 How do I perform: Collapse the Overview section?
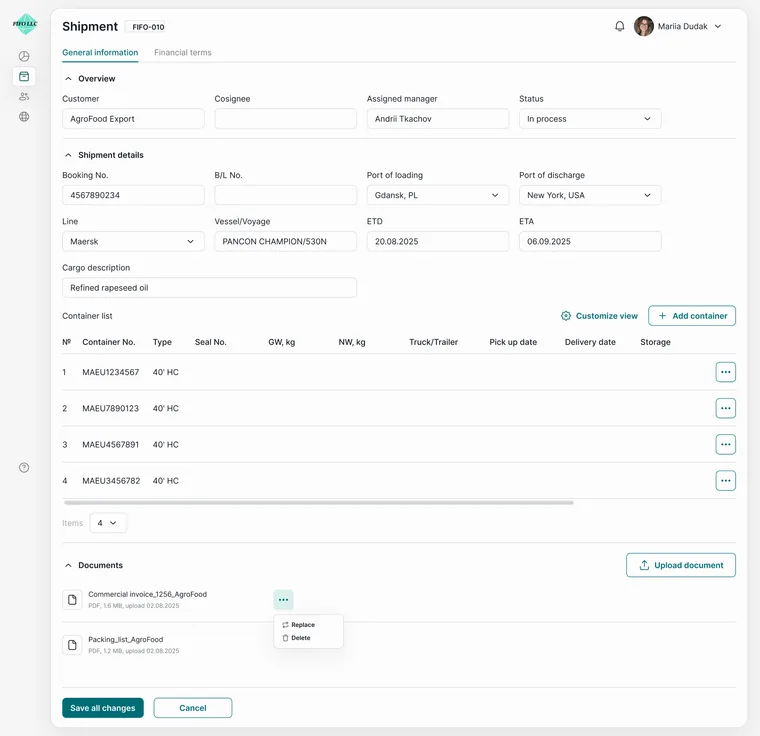(68, 79)
